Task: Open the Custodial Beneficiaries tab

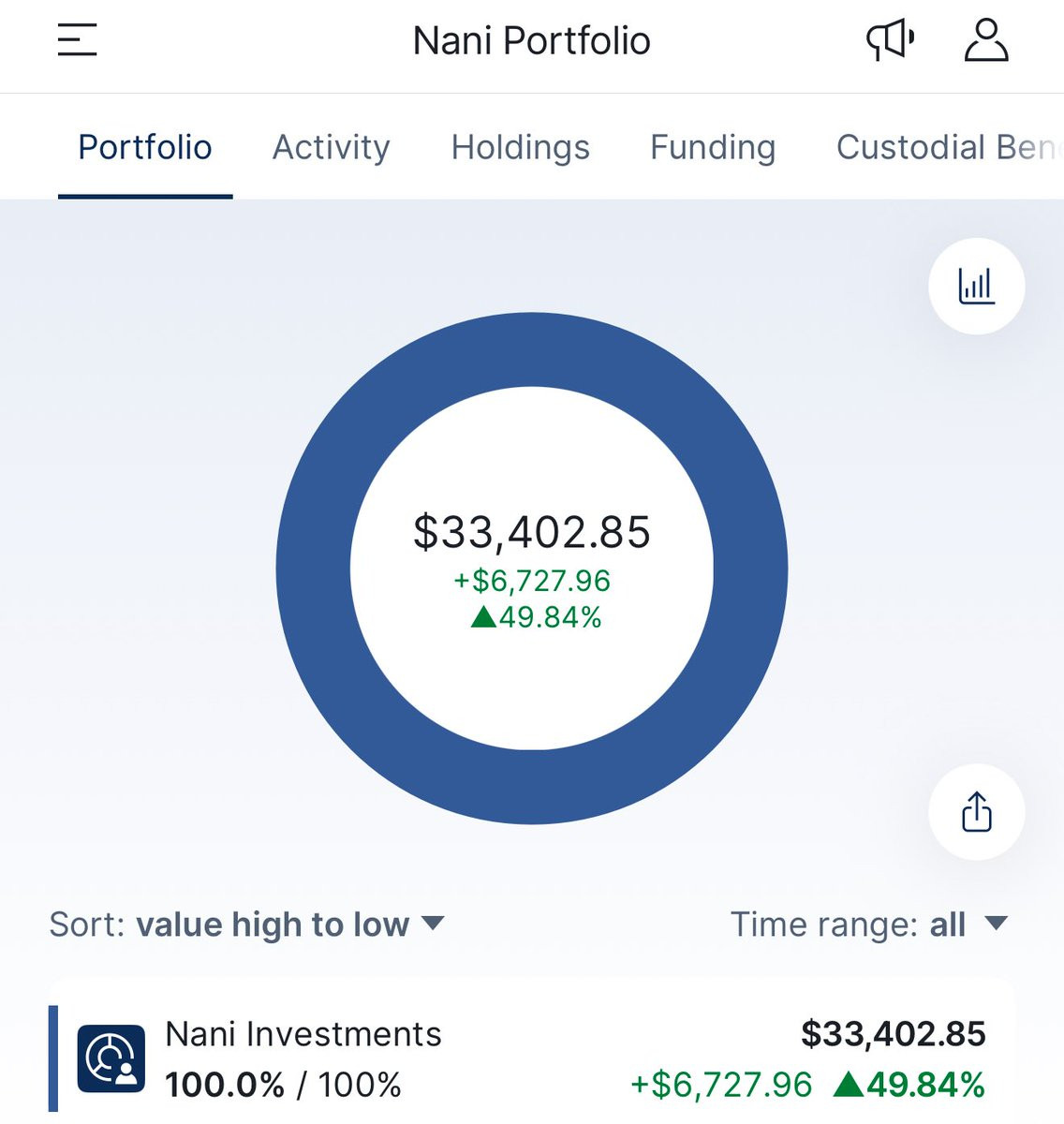Action: [948, 147]
